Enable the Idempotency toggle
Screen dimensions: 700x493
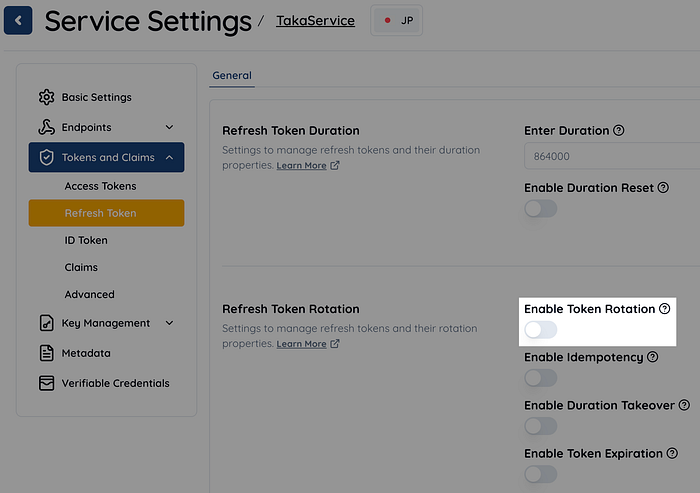pyautogui.click(x=540, y=378)
